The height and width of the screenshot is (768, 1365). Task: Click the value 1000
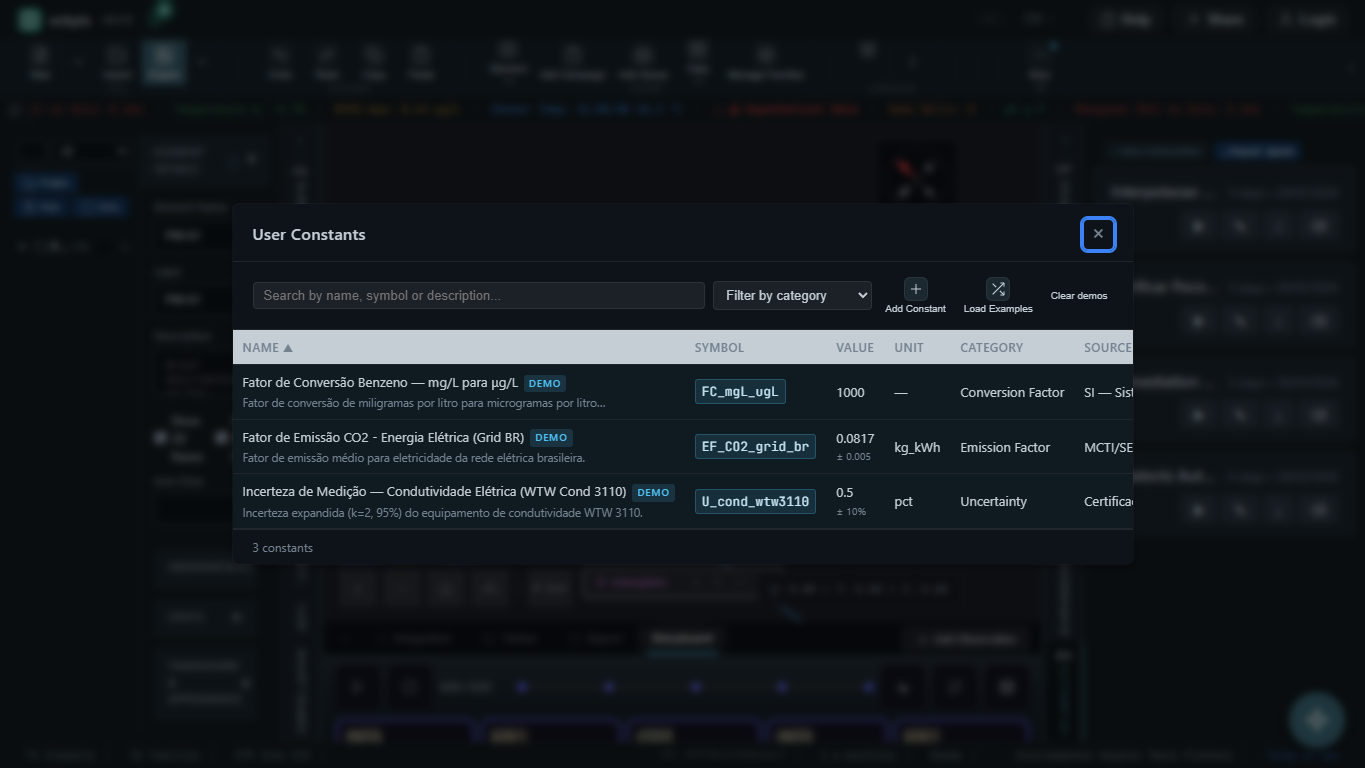[850, 392]
